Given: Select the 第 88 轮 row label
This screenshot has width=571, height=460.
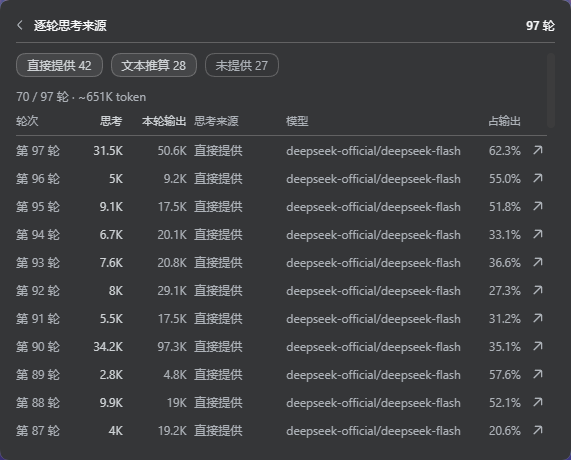Looking at the screenshot, I should click(38, 402).
